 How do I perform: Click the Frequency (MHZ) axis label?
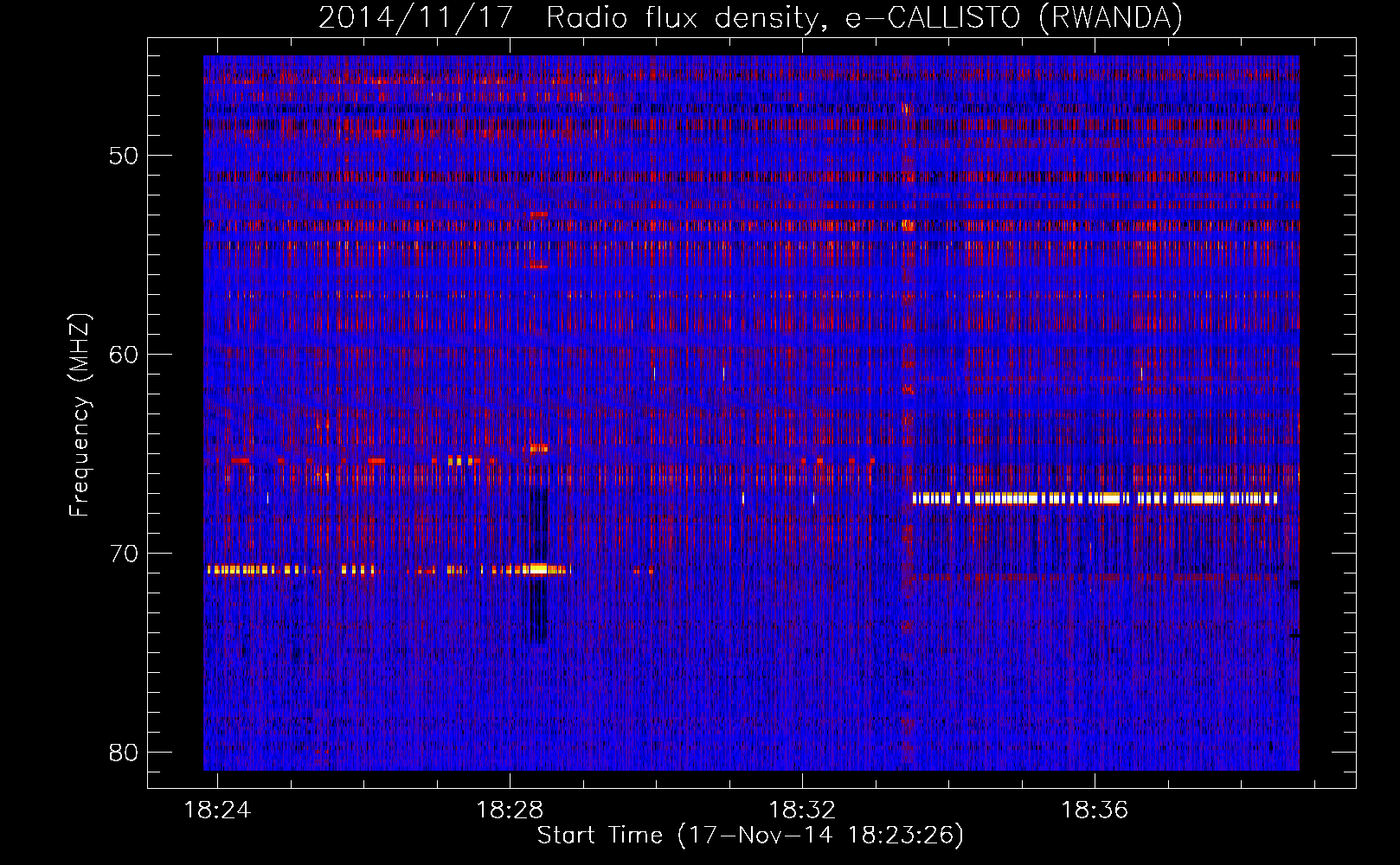click(79, 415)
